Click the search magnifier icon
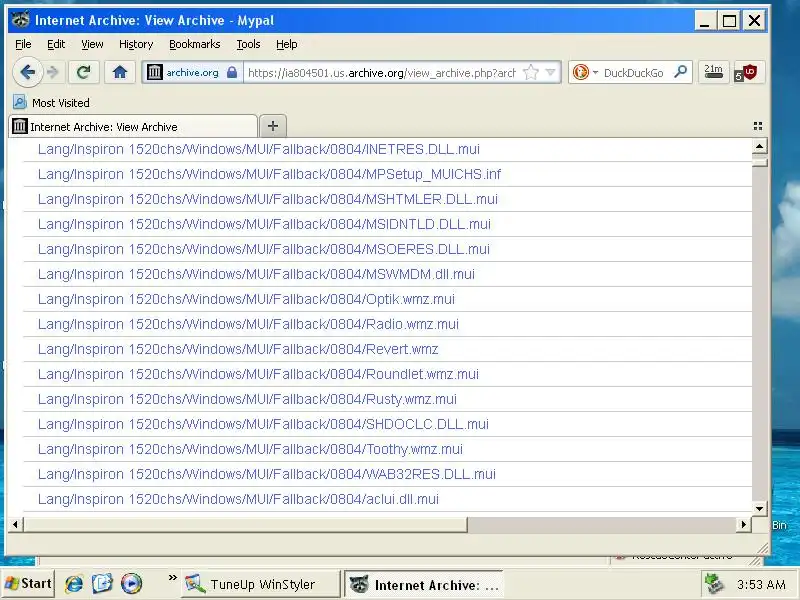 click(680, 72)
